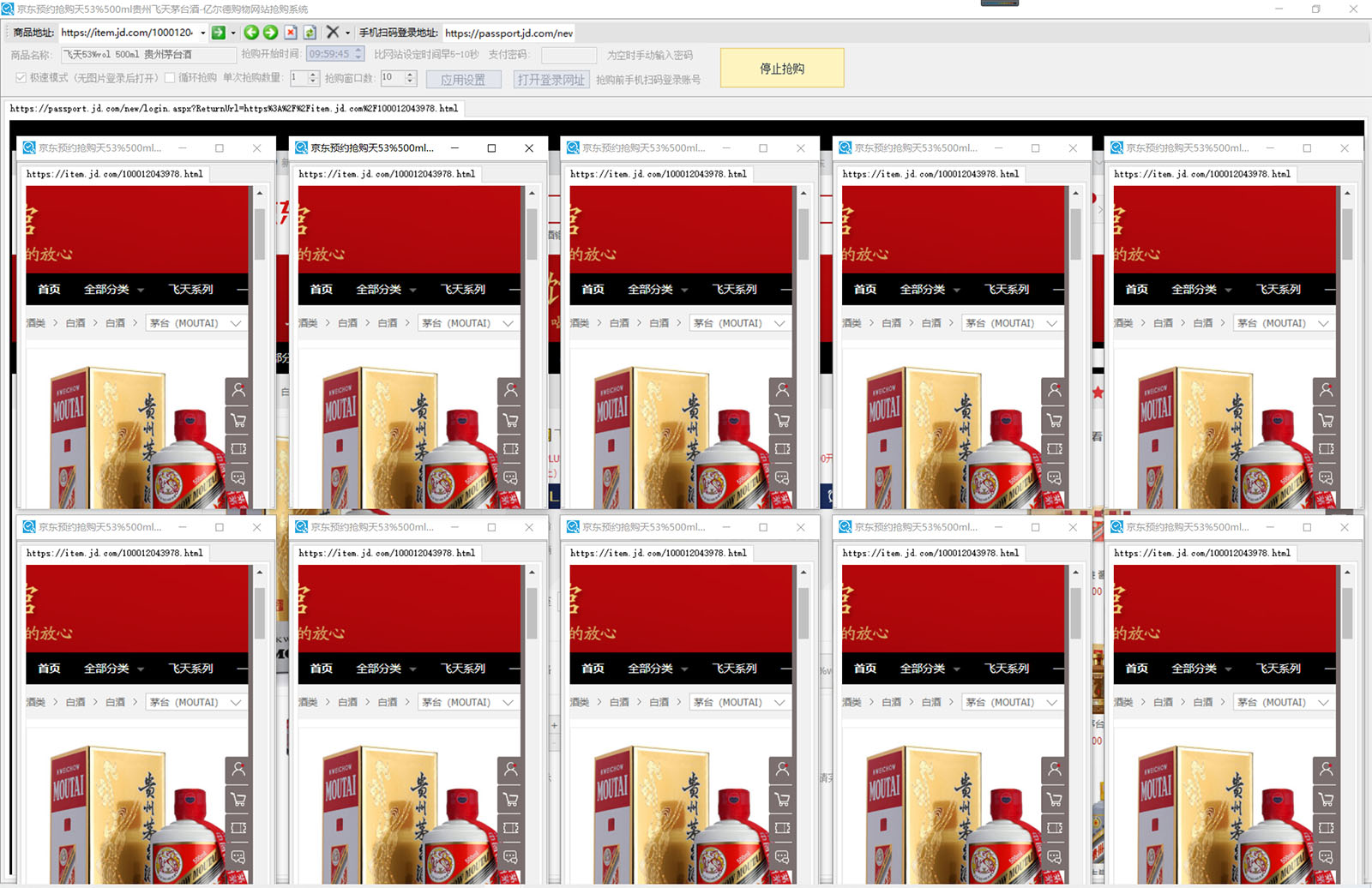This screenshot has height=888, width=1372.
Task: Click coupon ticket icon in bottom-row third window
Action: pos(782,827)
